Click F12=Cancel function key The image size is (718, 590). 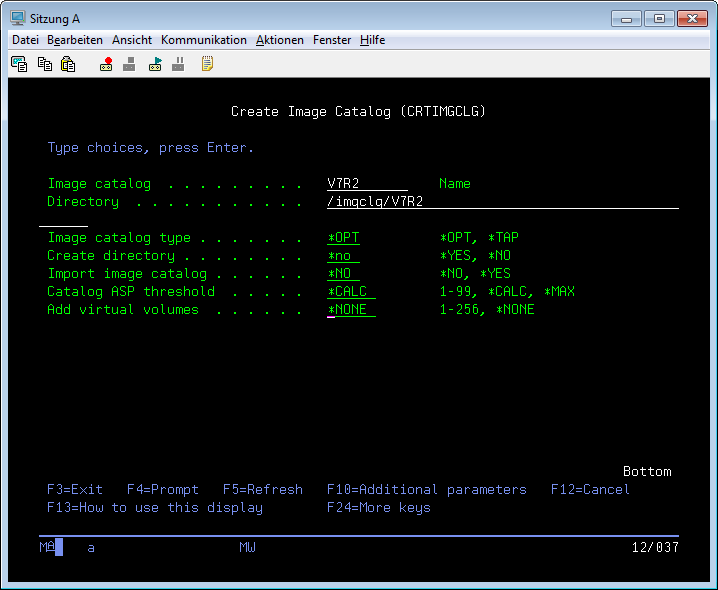pos(590,490)
